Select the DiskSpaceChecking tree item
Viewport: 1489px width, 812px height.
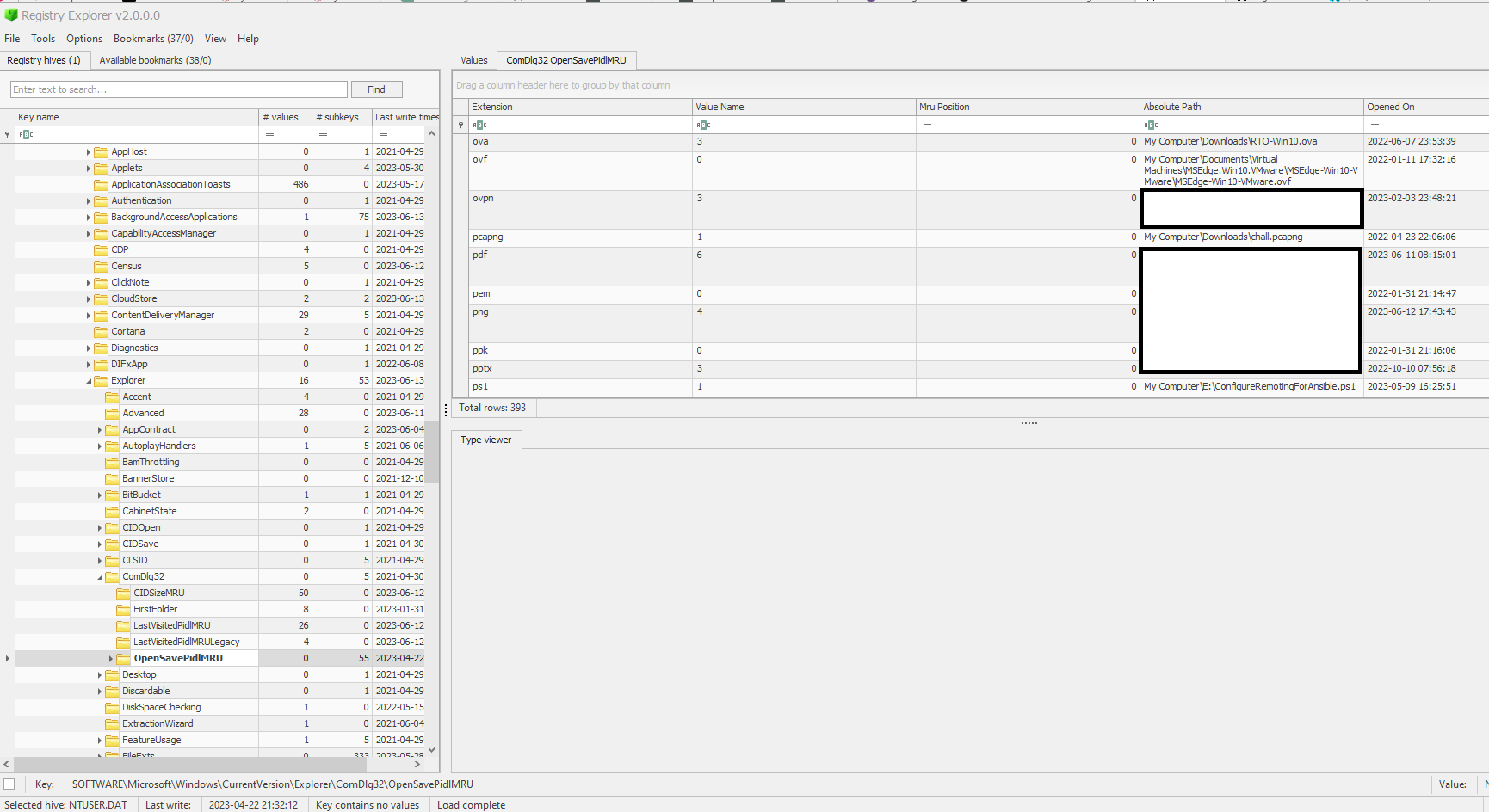coord(162,707)
